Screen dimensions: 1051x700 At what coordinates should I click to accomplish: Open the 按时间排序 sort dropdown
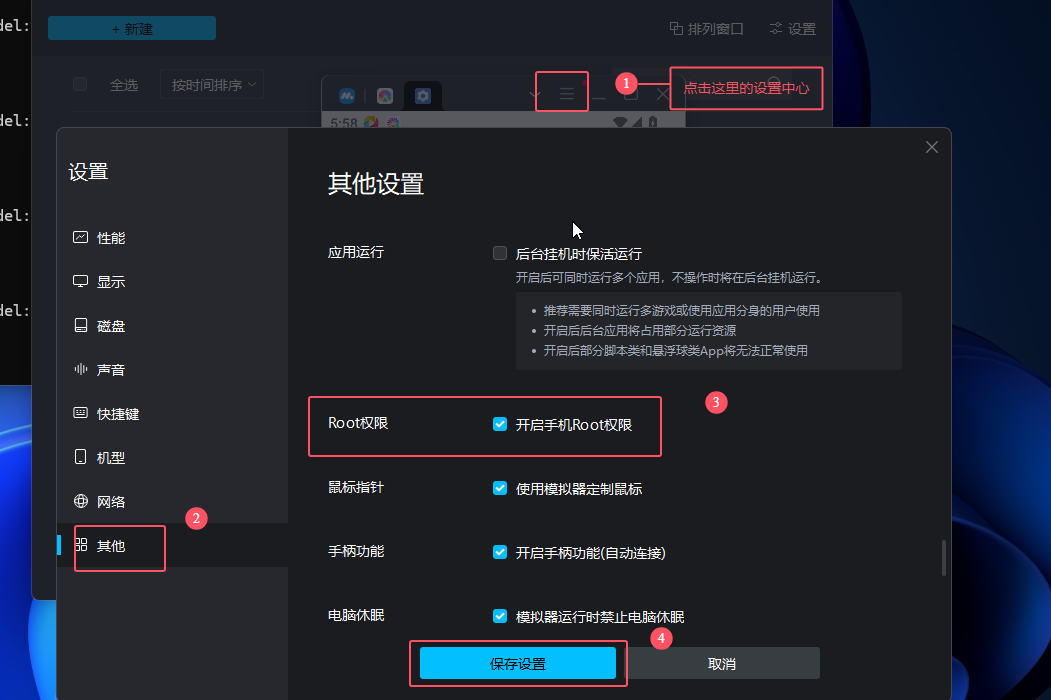tap(212, 84)
